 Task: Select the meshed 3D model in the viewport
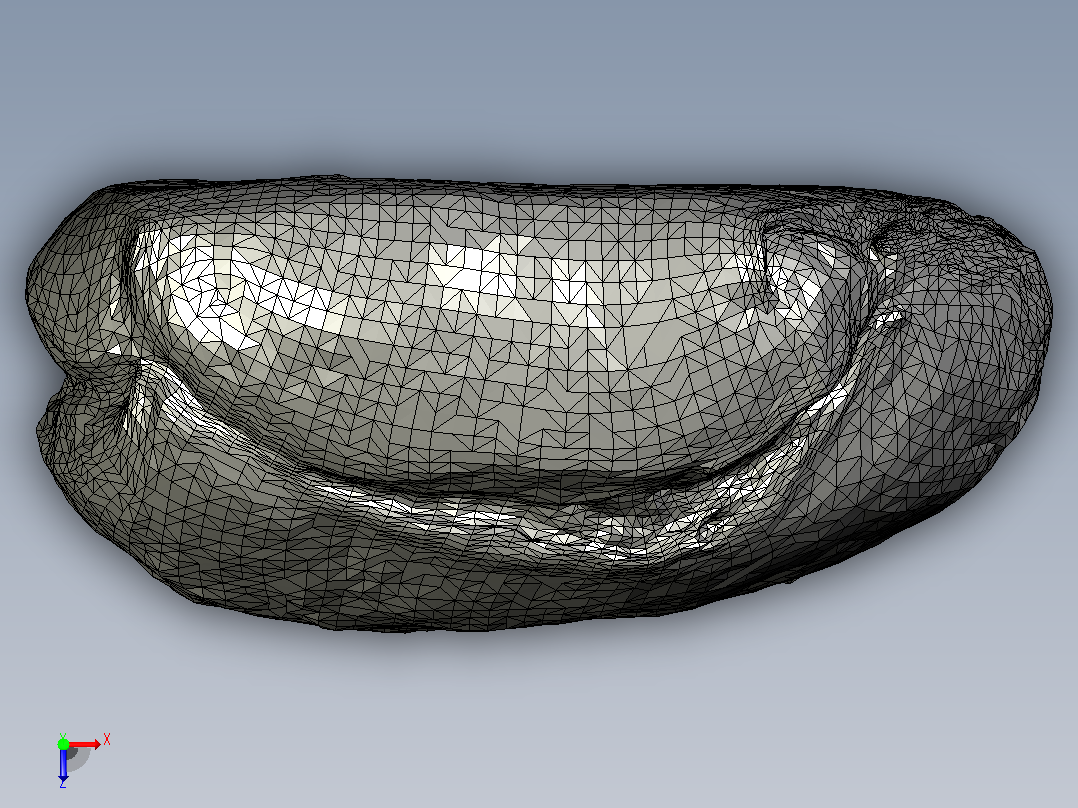point(538,403)
